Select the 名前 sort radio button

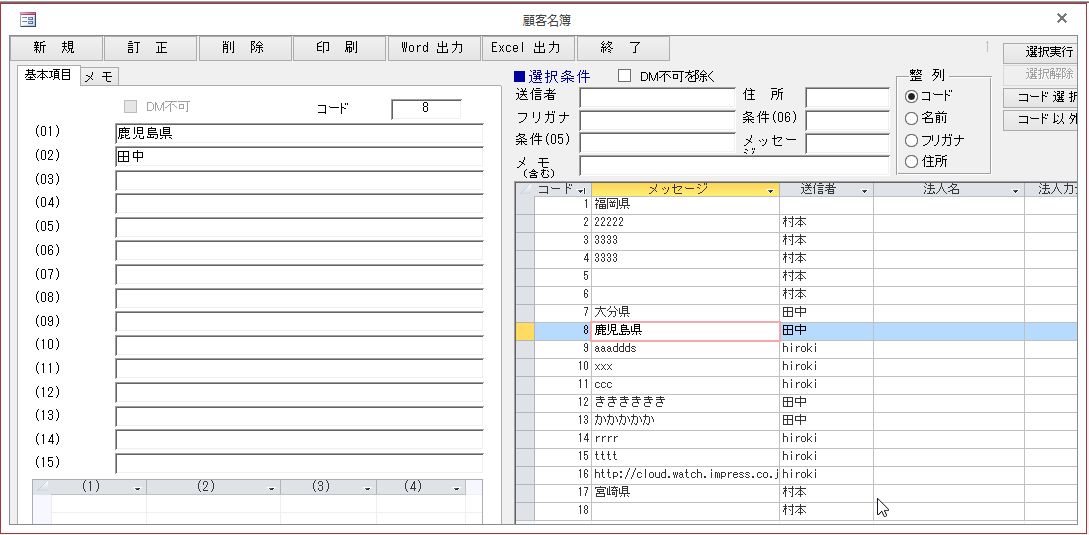coord(911,118)
